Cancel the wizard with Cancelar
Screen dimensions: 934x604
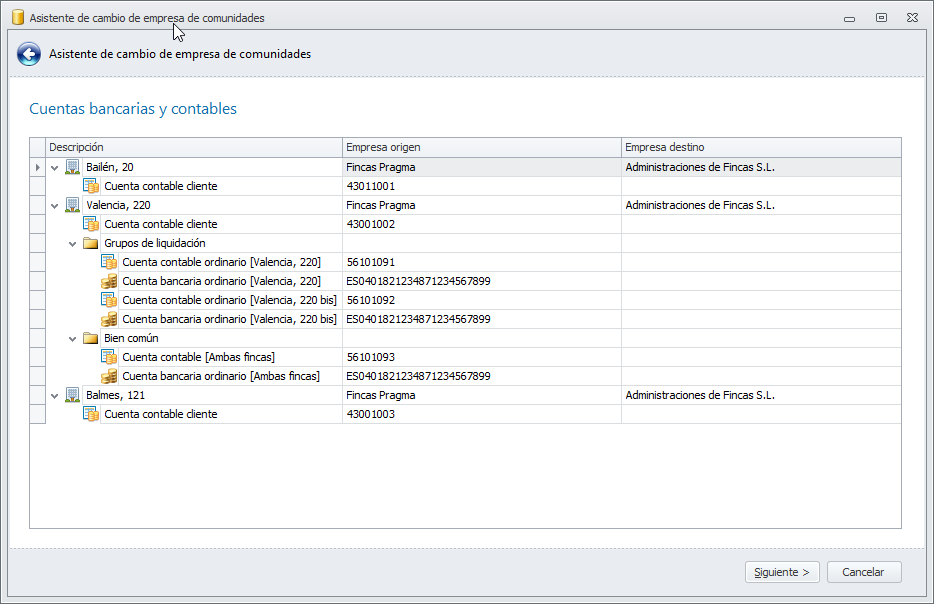pos(864,572)
